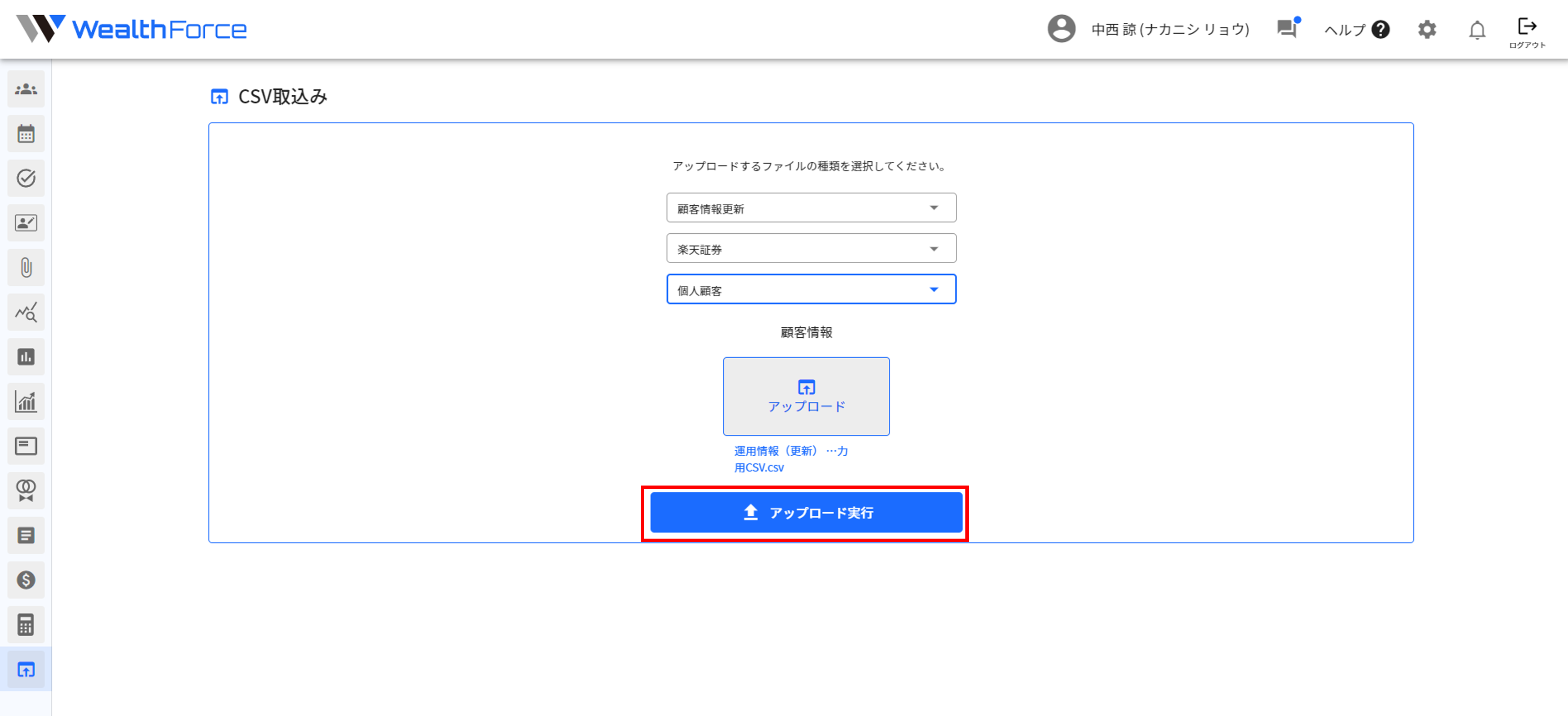
Task: Click the dollar coin sidebar icon
Action: pos(26,580)
